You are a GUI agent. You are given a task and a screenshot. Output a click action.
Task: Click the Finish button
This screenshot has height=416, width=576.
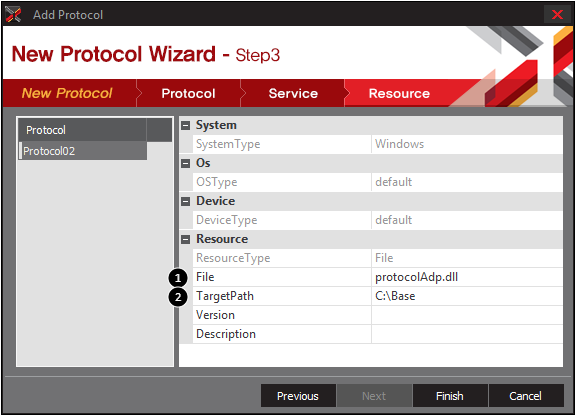pos(450,396)
